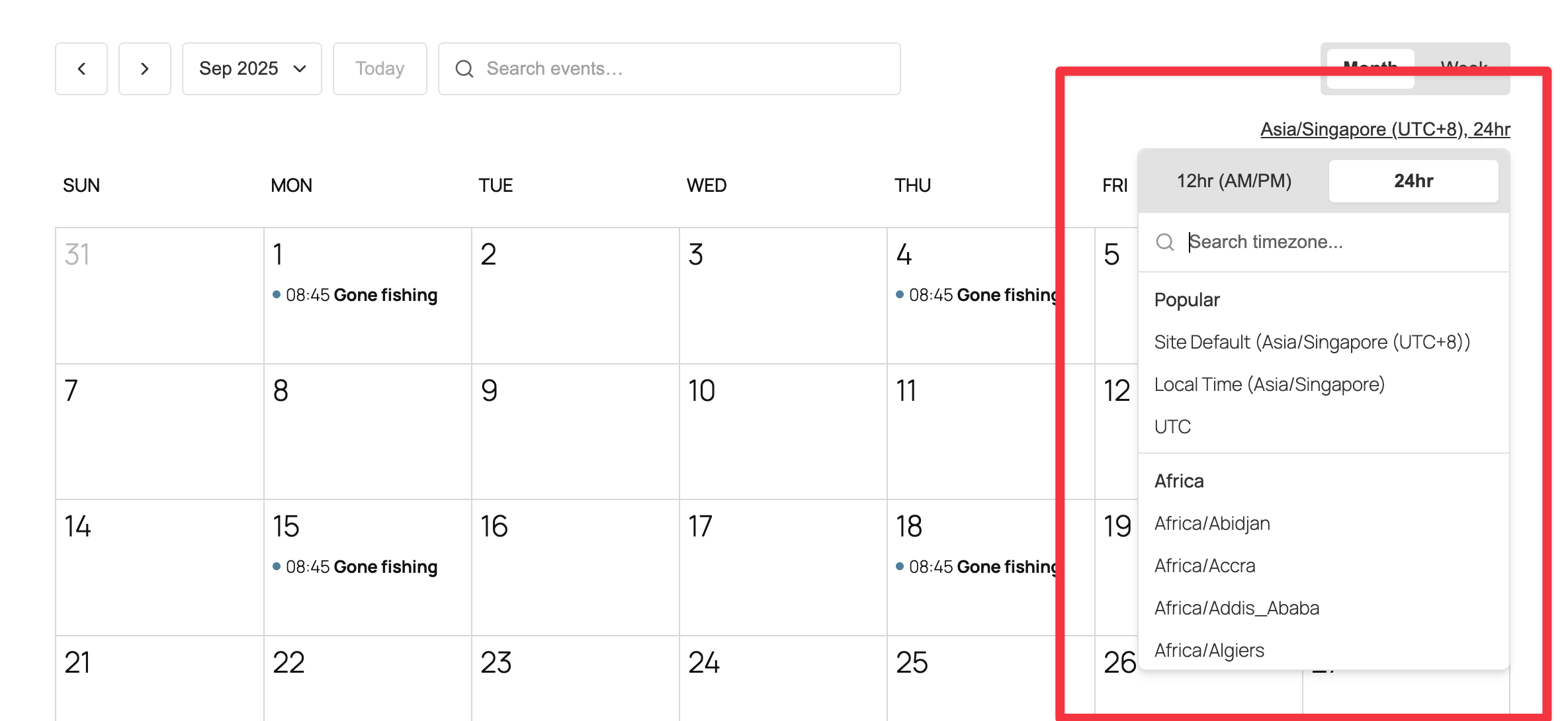Switch to the Month view tab
The width and height of the screenshot is (1568, 721).
(1370, 66)
